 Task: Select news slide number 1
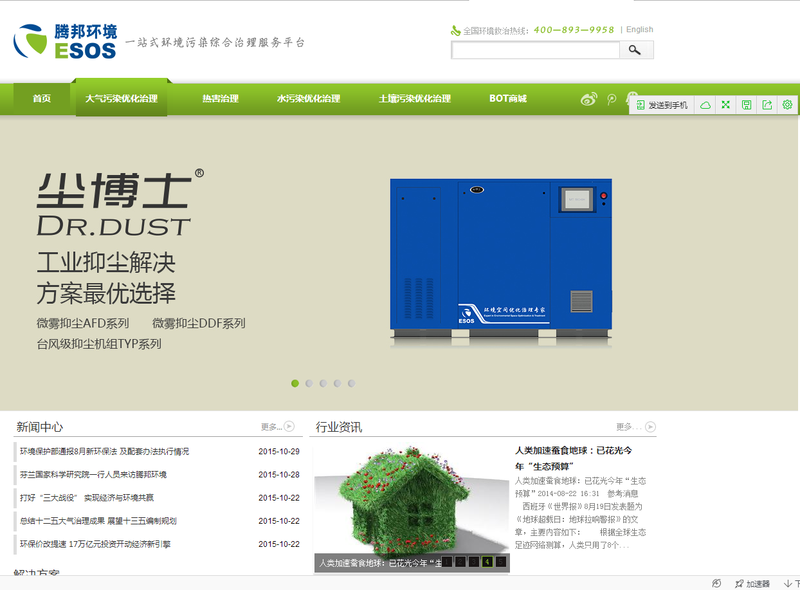447,562
